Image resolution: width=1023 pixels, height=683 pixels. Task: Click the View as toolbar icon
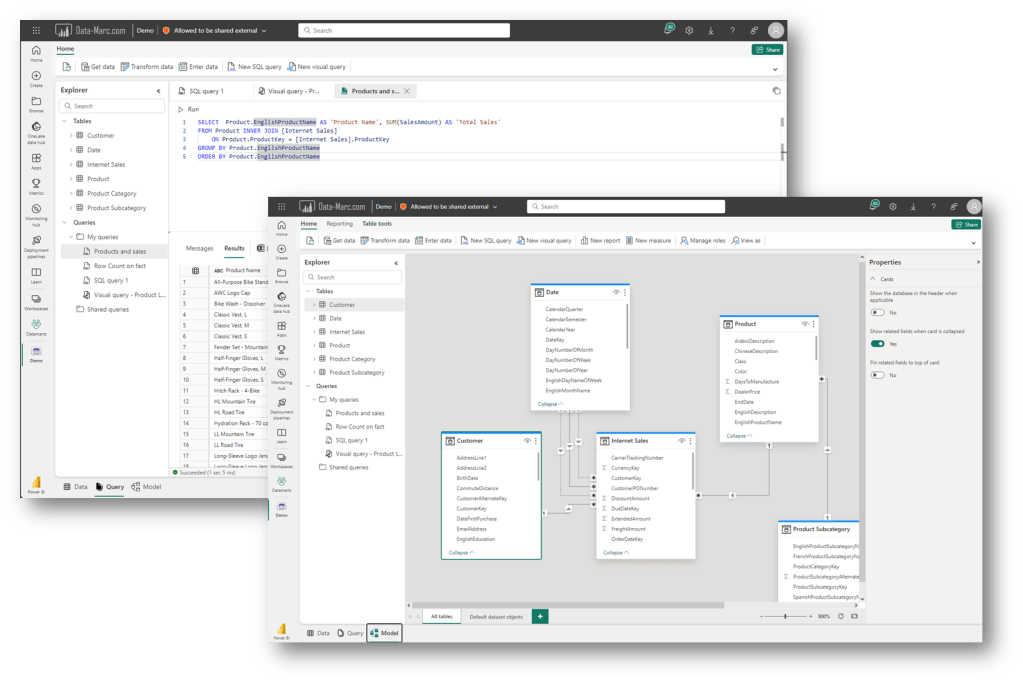746,241
